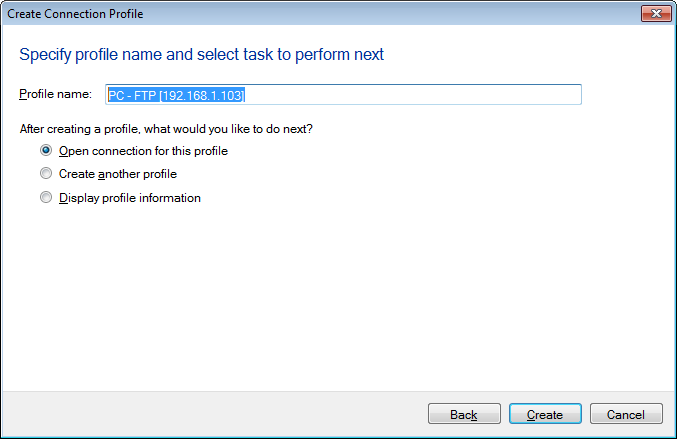Choose the 'Create another profile' radio option
The width and height of the screenshot is (677, 439).
46,174
